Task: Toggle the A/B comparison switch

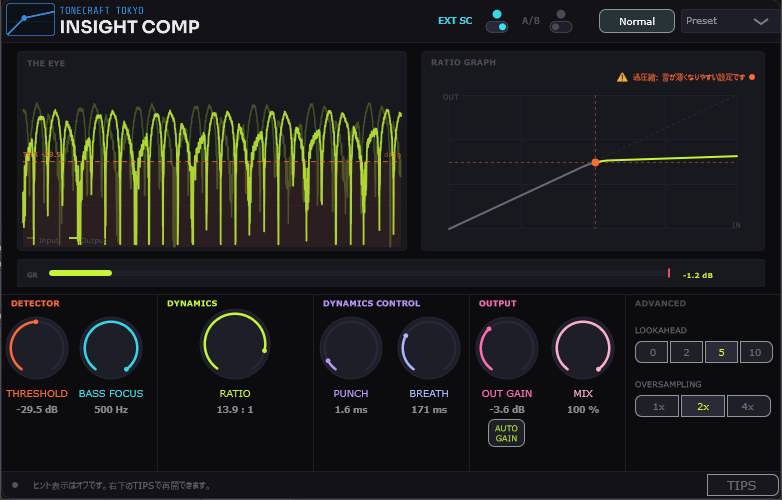Action: coord(562,21)
